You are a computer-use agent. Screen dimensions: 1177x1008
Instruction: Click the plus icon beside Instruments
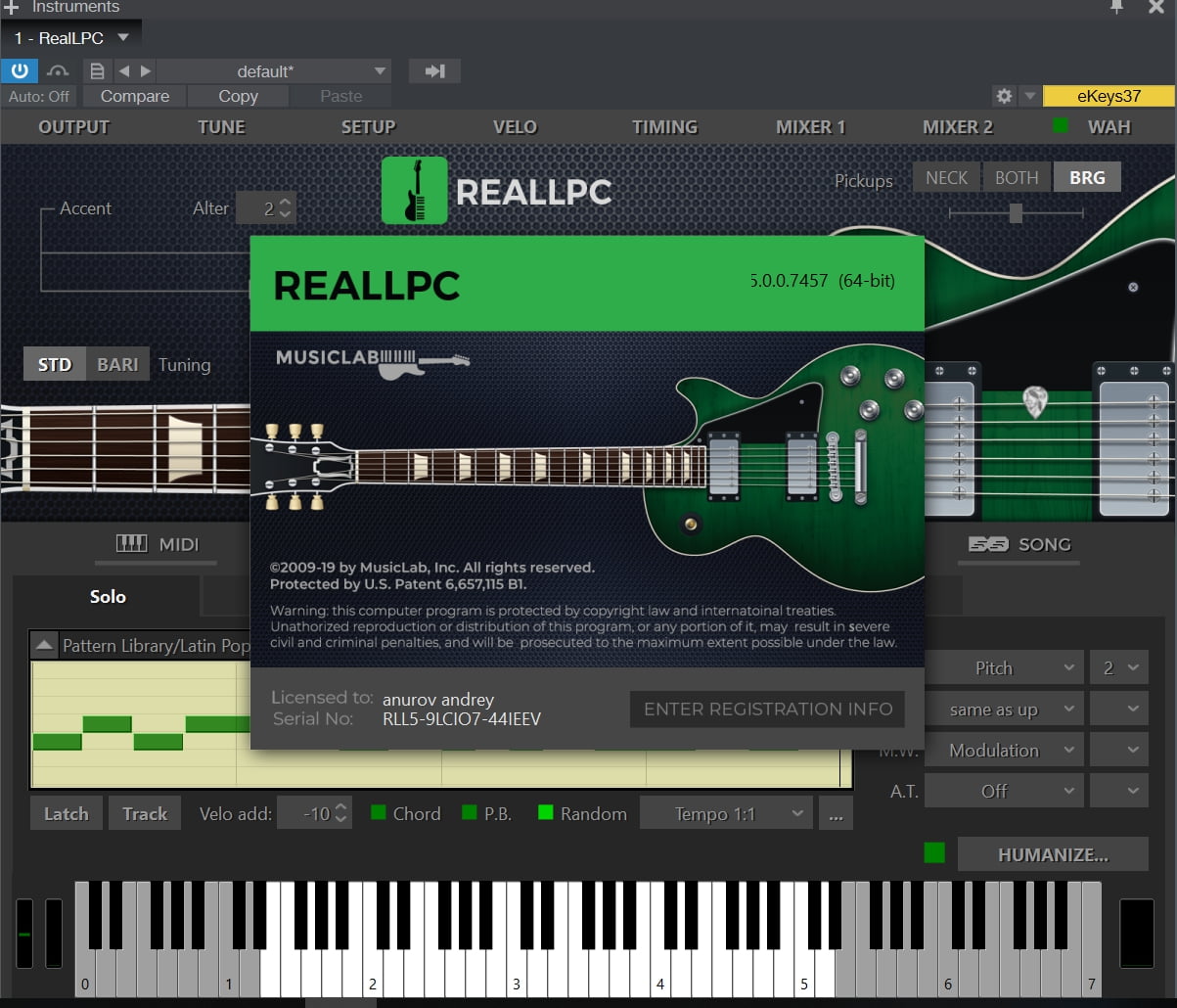tap(11, 7)
